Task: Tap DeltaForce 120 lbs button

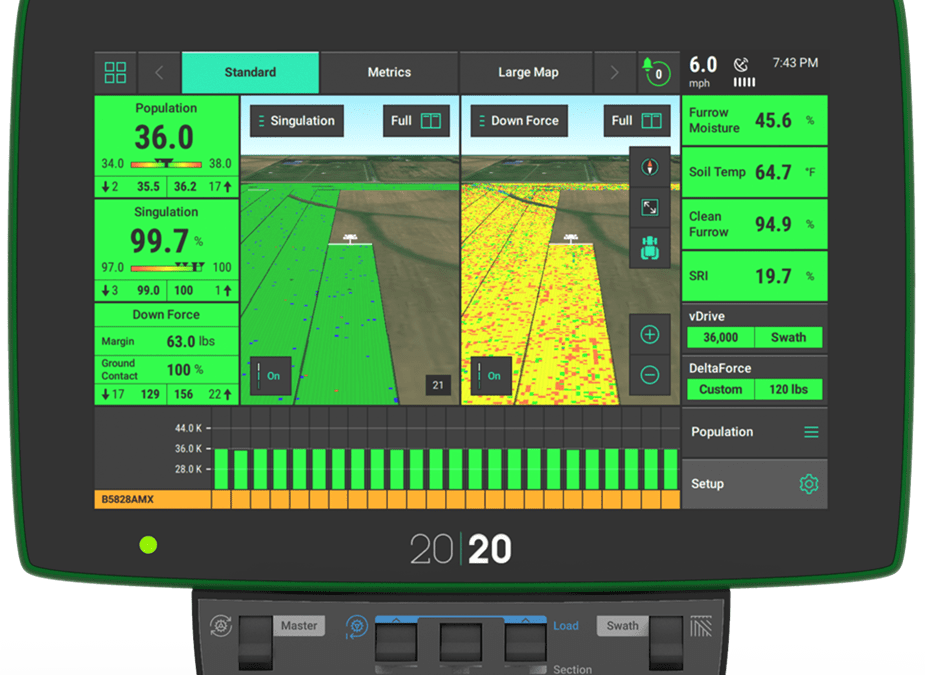Action: [788, 389]
